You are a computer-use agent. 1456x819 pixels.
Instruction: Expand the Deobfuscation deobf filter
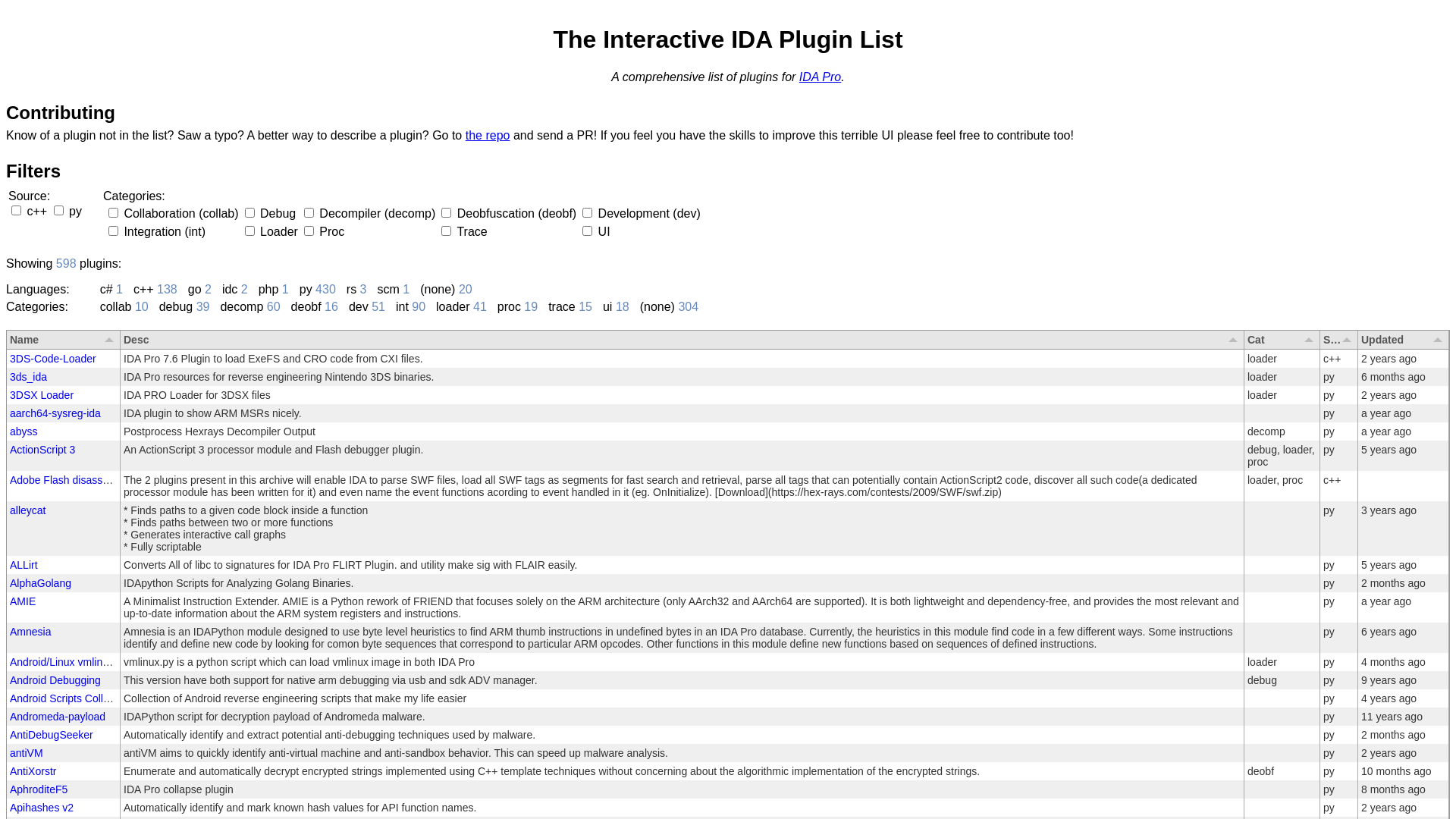pos(447,212)
